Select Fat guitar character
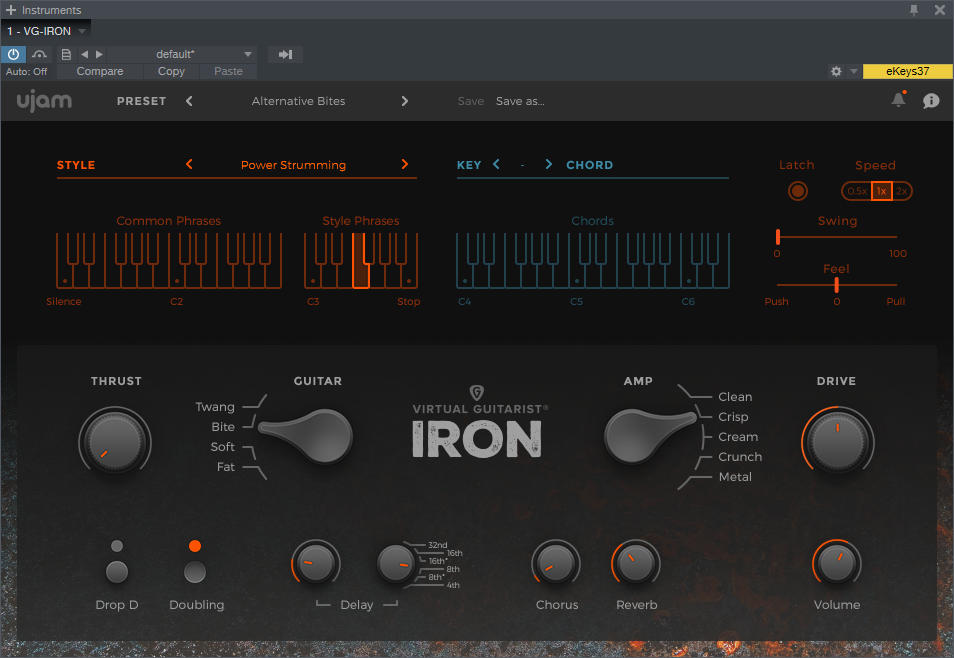954x658 pixels. (x=226, y=467)
